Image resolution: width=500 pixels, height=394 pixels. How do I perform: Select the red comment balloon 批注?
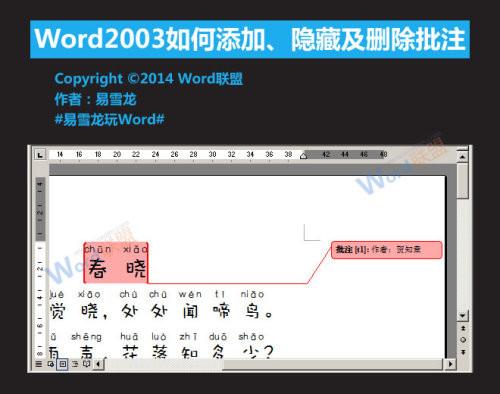pos(387,250)
